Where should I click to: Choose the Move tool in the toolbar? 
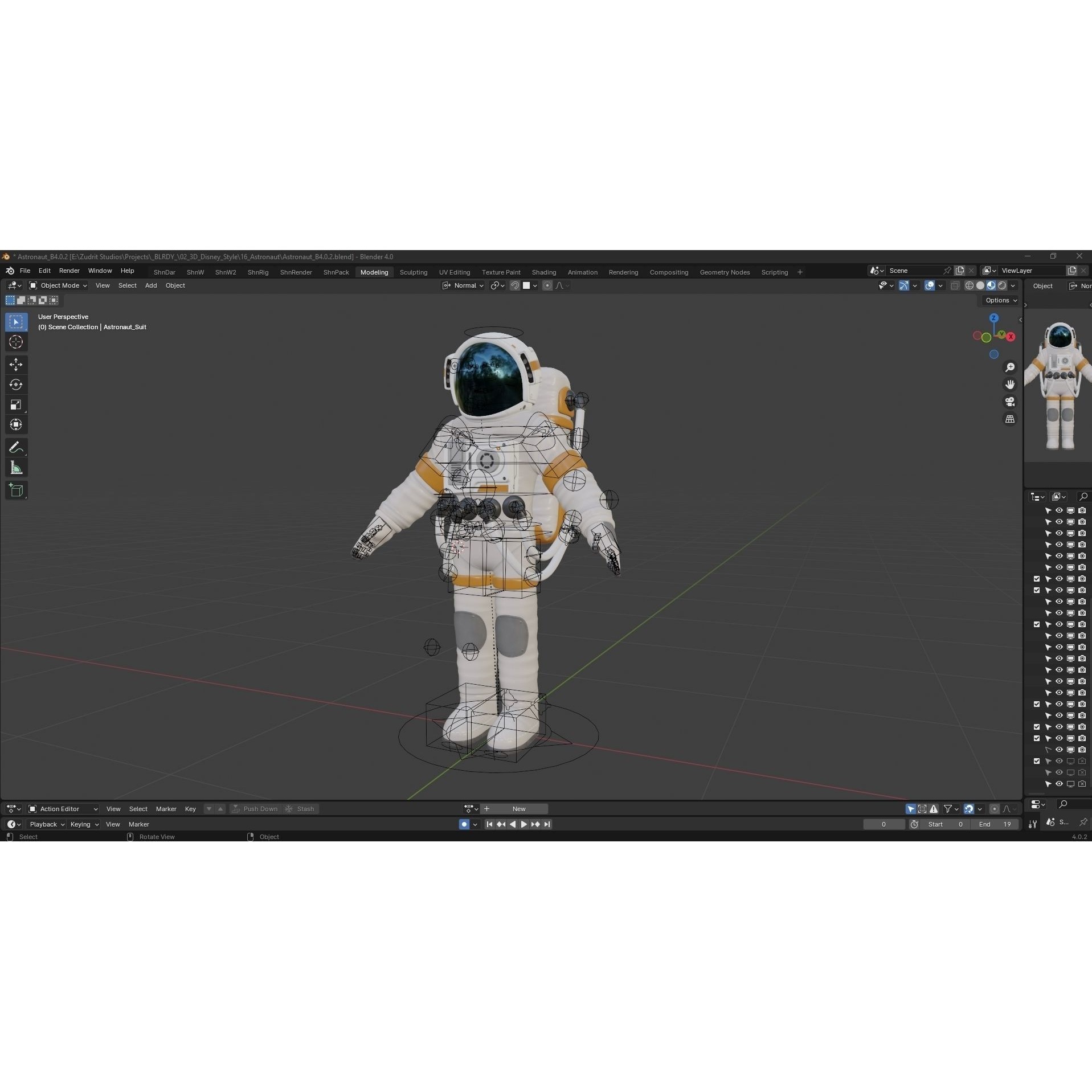click(16, 365)
